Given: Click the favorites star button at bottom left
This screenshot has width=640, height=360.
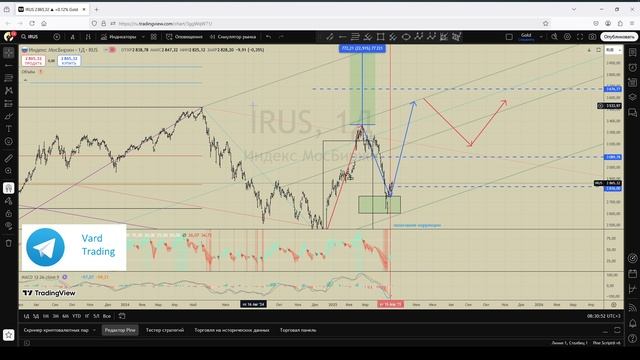Looking at the screenshot, I should [9, 335].
